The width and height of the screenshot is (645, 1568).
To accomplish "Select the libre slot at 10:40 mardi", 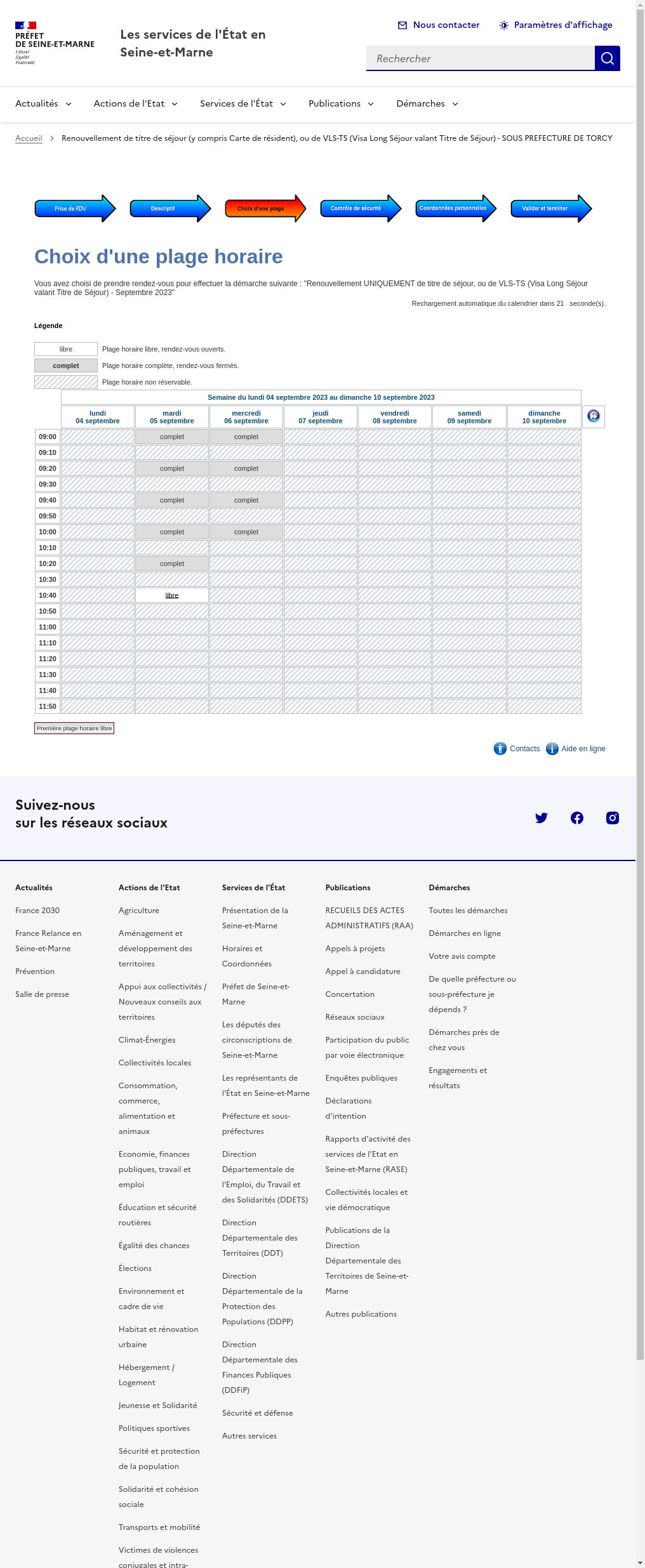I will [172, 595].
